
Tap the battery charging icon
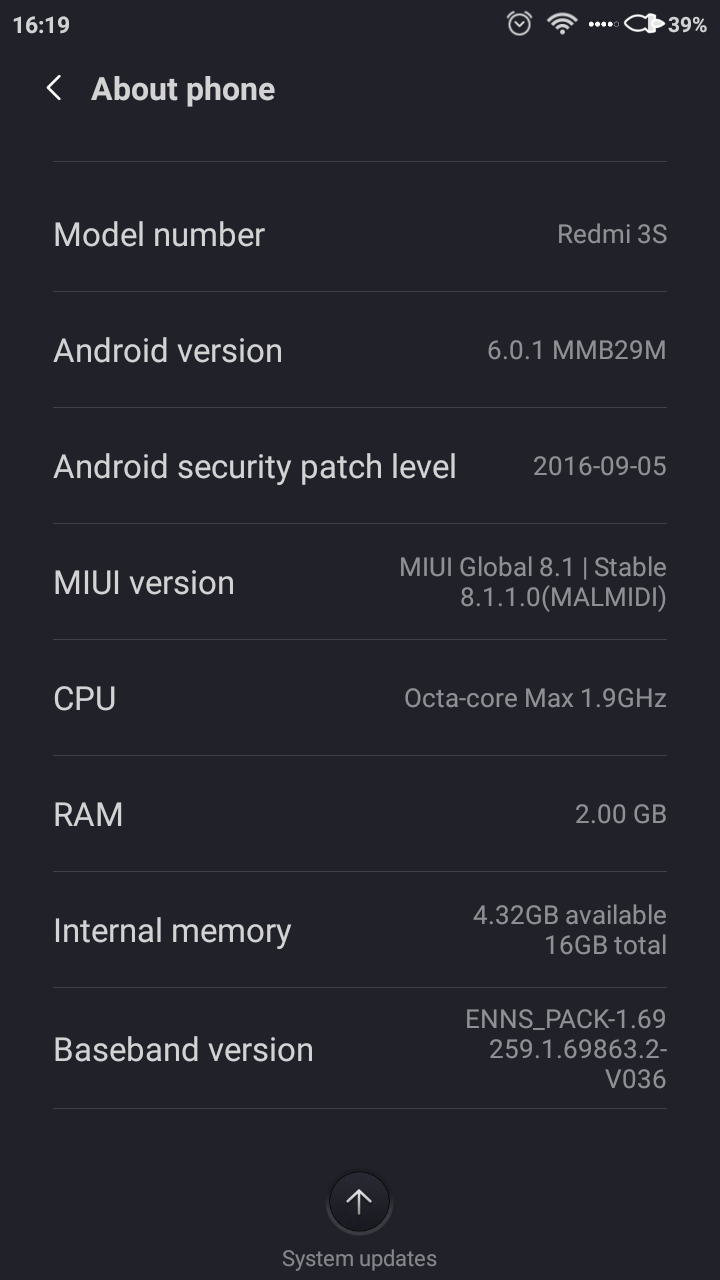tap(644, 24)
